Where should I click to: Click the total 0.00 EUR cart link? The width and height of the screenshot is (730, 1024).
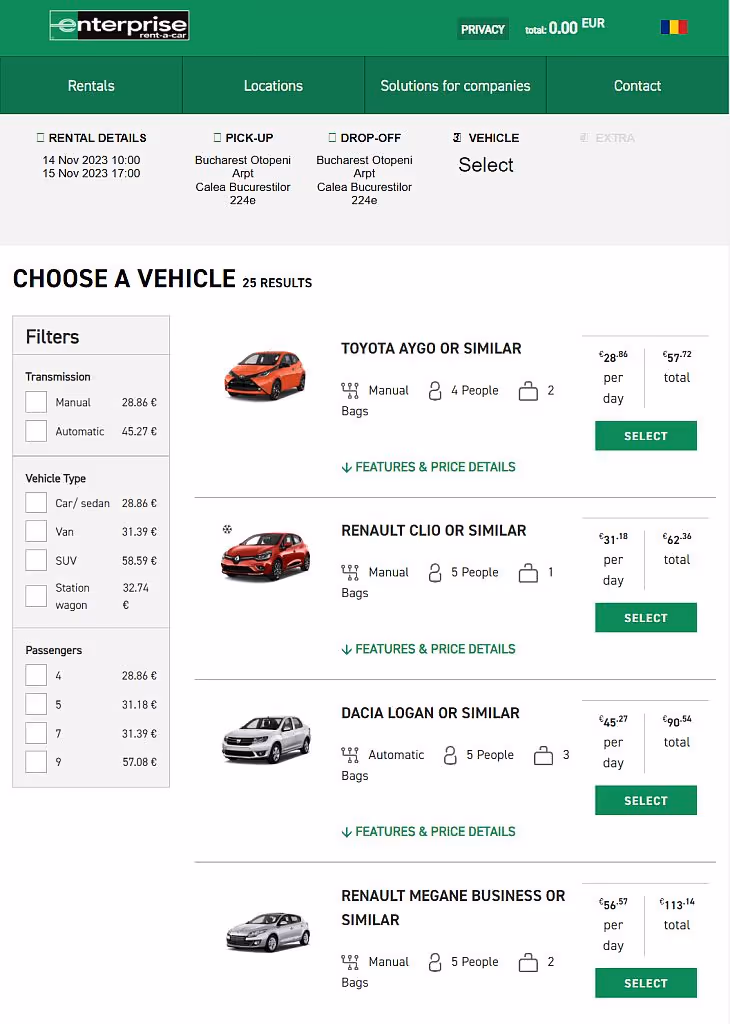pos(565,27)
